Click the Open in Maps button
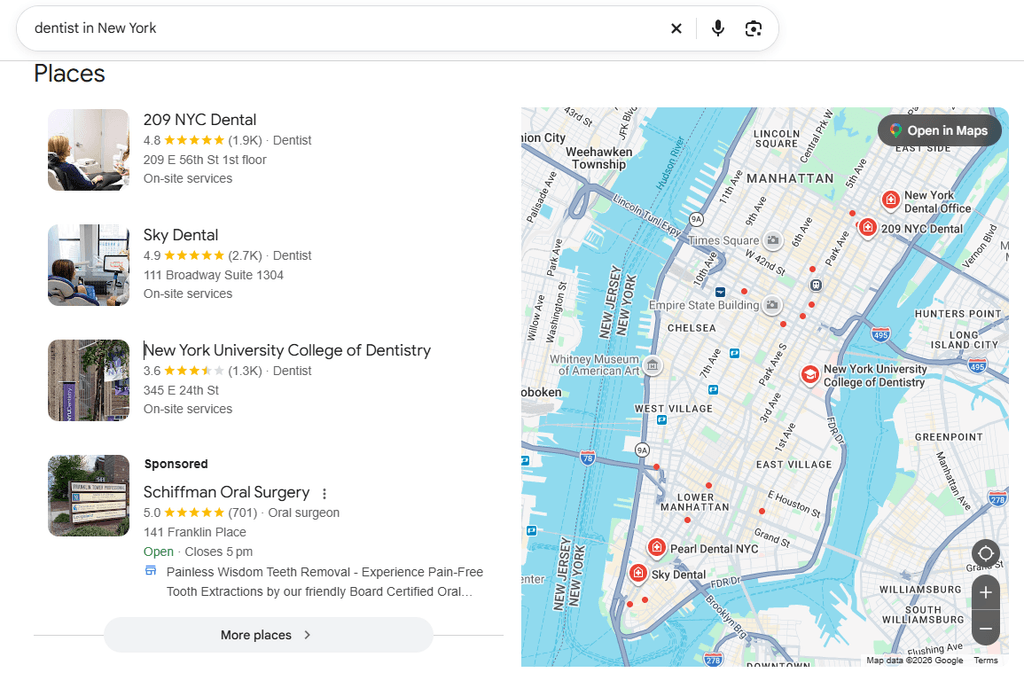This screenshot has width=1024, height=681. 939,131
